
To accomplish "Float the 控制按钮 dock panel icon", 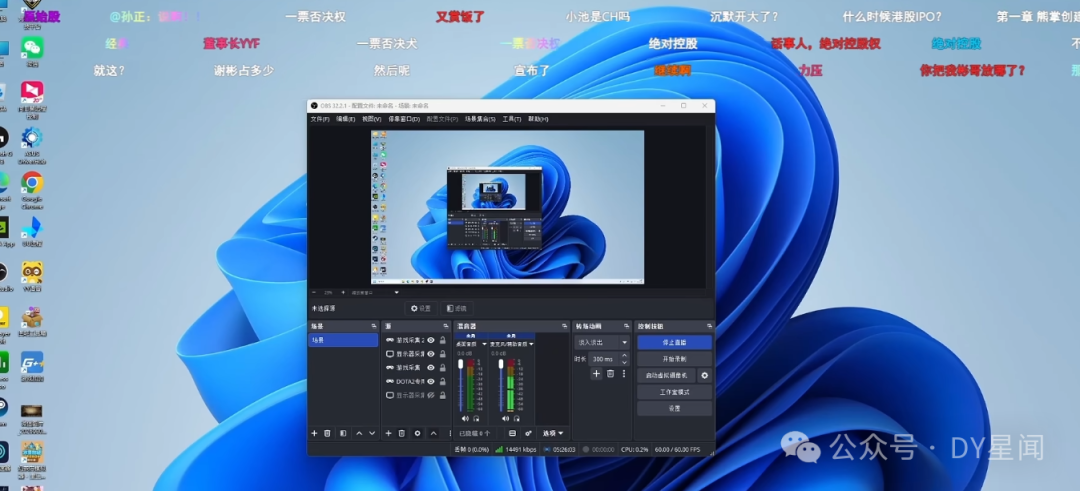I will pyautogui.click(x=709, y=326).
